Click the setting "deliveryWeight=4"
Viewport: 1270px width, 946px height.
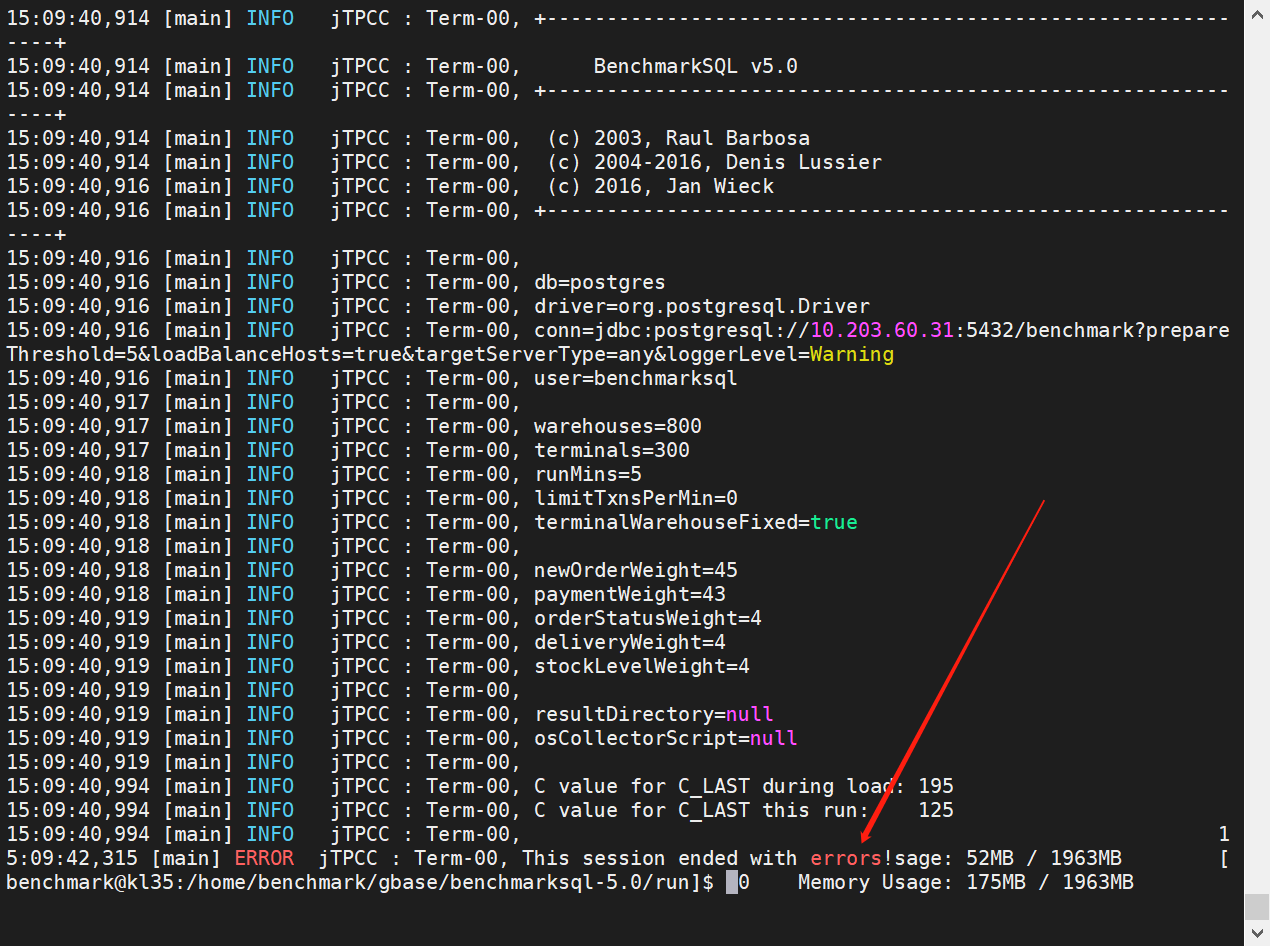630,642
